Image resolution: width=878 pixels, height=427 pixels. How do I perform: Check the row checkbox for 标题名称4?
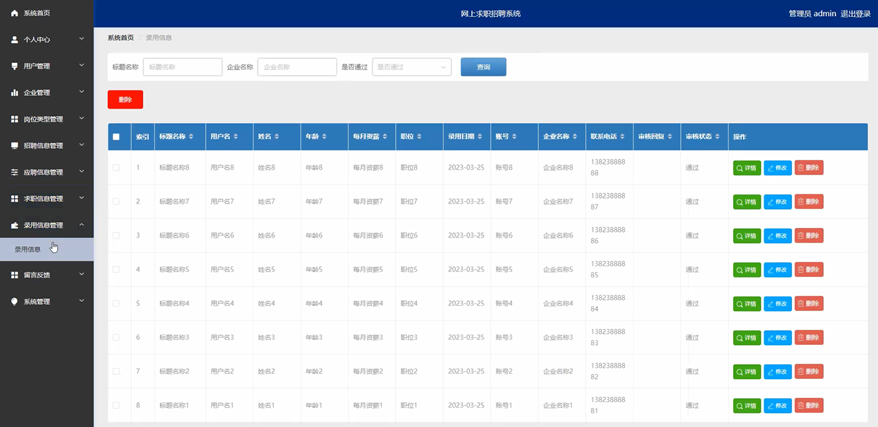(x=116, y=303)
